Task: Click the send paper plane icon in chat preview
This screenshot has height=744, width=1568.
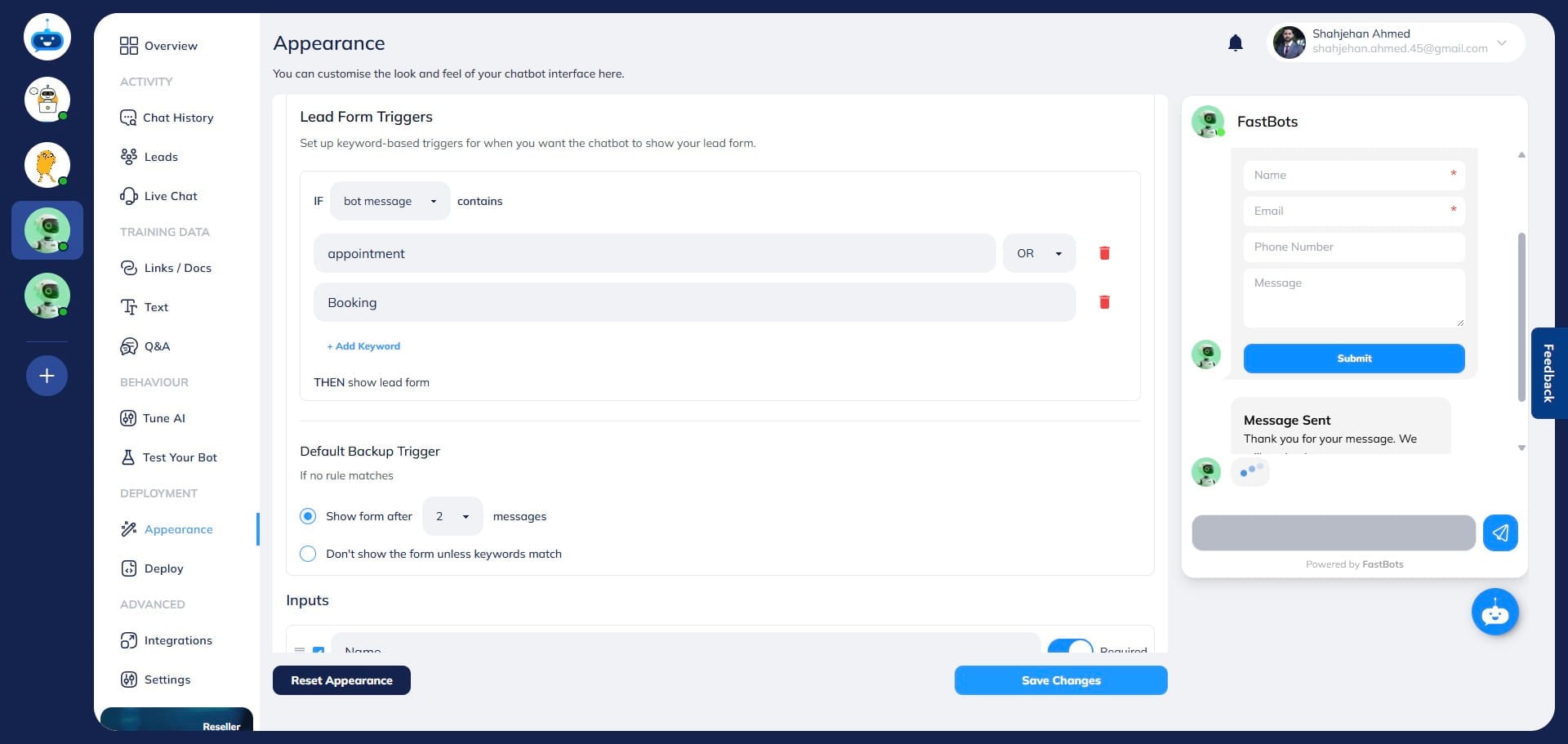Action: click(1500, 532)
